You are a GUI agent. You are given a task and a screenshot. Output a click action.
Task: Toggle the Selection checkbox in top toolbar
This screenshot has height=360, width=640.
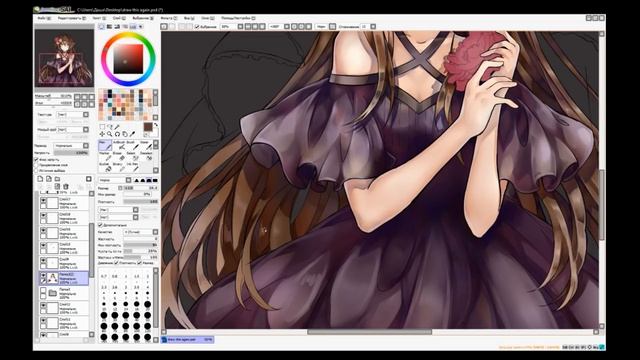197,27
